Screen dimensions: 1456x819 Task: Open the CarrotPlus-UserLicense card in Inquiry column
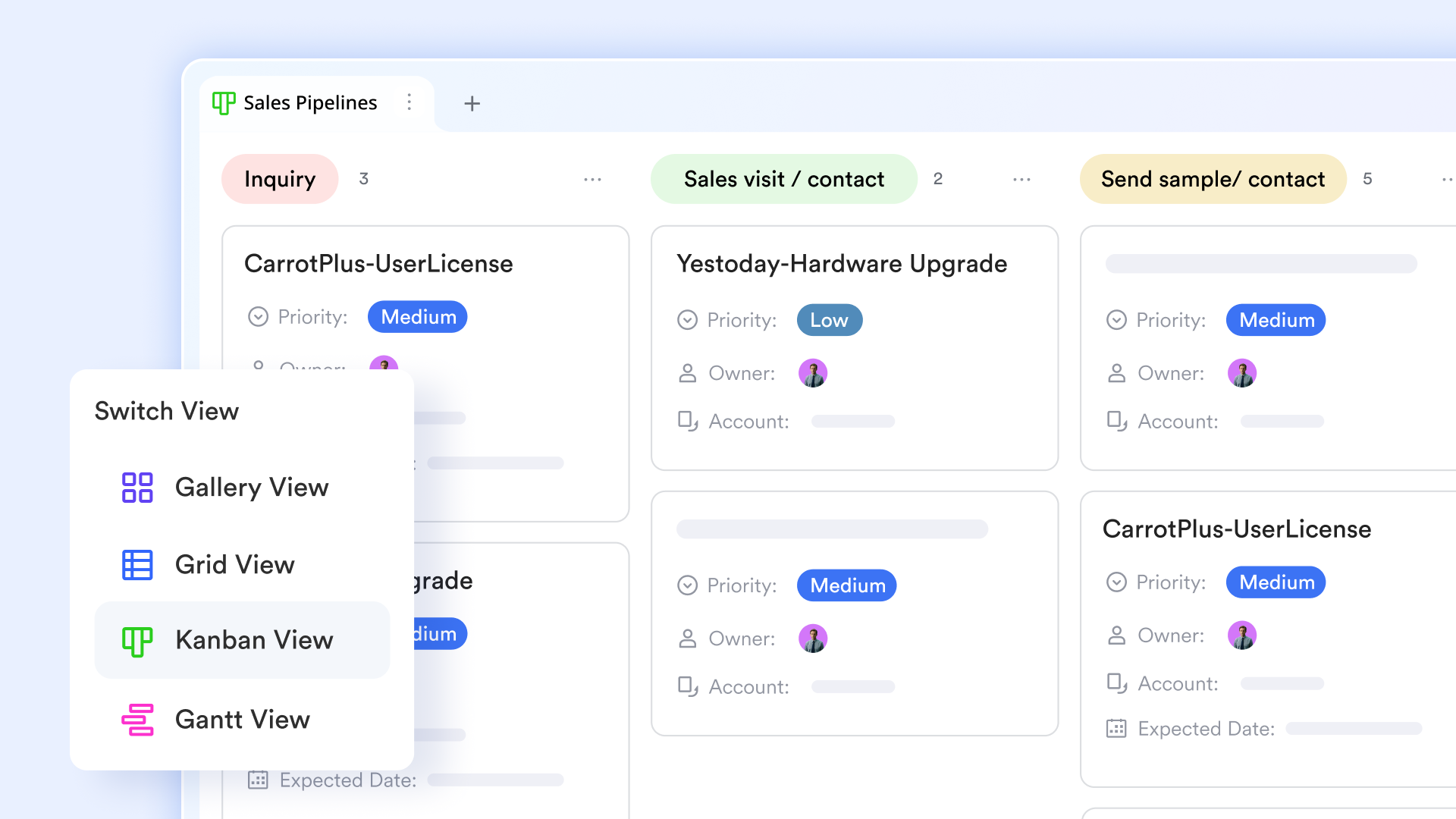click(379, 264)
